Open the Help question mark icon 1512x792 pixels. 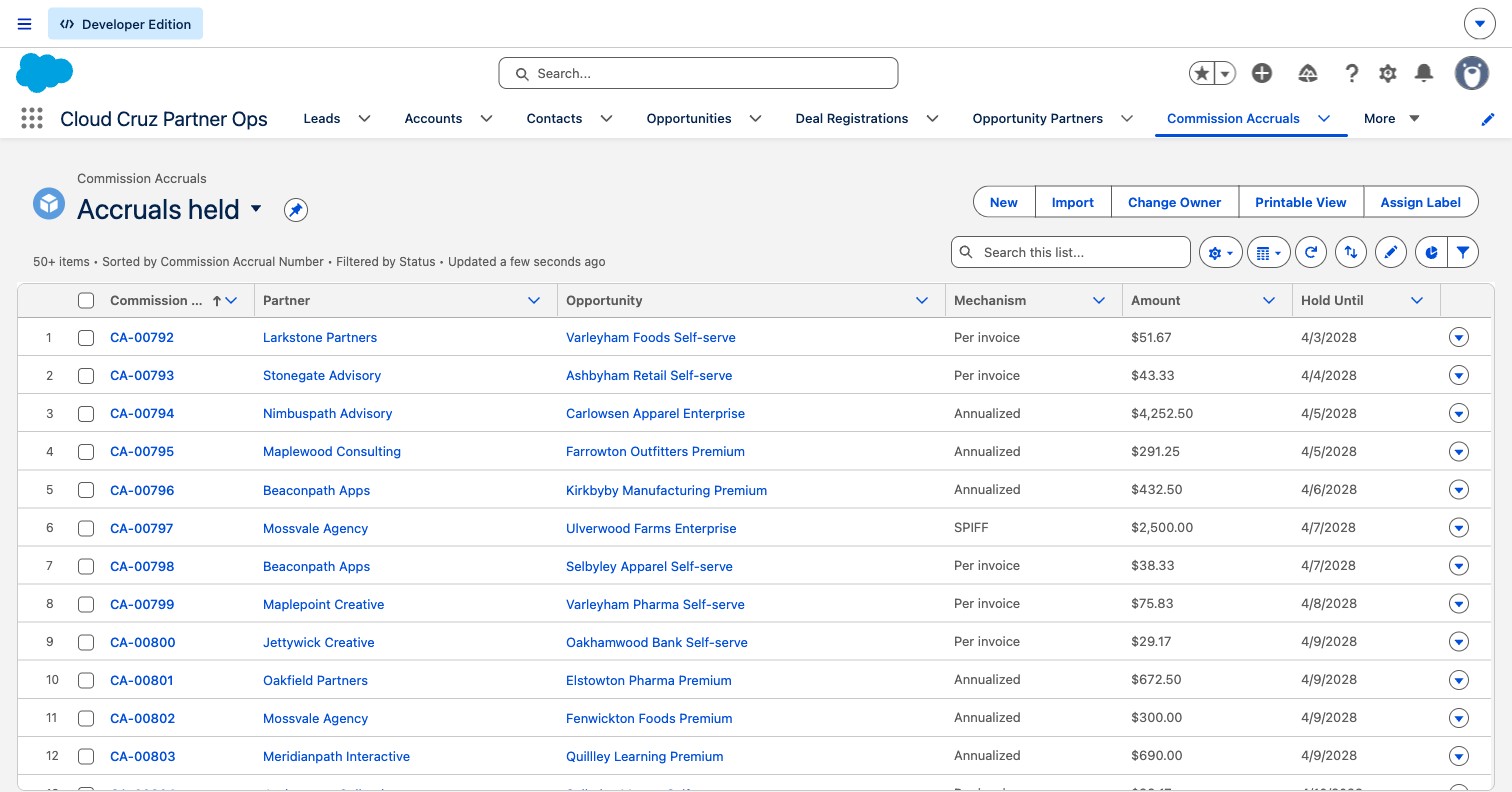pyautogui.click(x=1351, y=73)
